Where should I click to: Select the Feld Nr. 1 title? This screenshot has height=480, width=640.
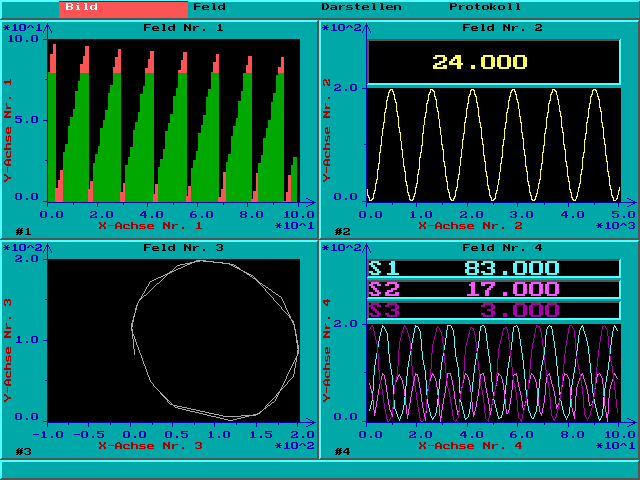(183, 28)
